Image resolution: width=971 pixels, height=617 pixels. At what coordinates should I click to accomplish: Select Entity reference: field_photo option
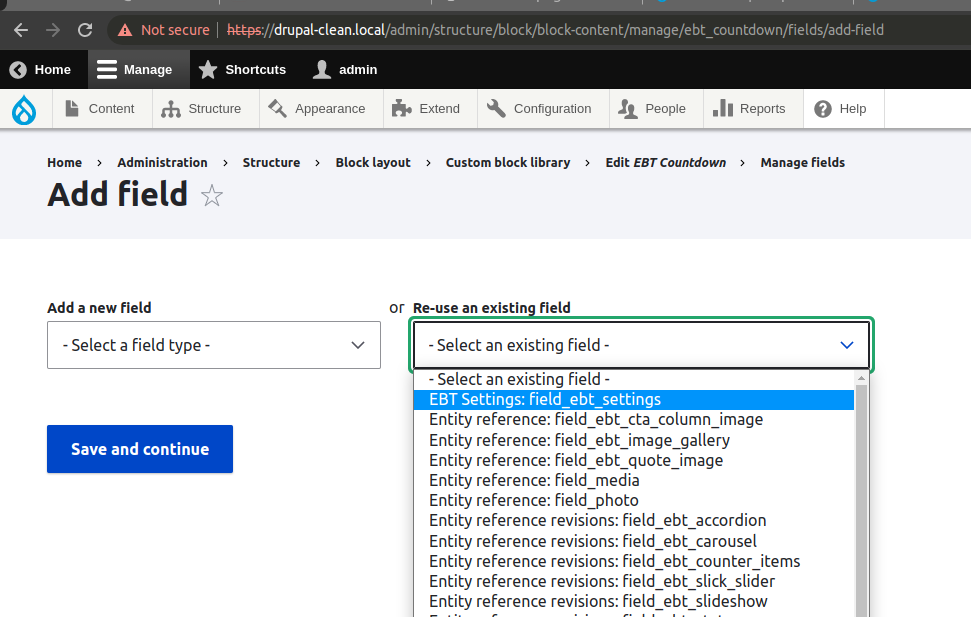point(634,501)
